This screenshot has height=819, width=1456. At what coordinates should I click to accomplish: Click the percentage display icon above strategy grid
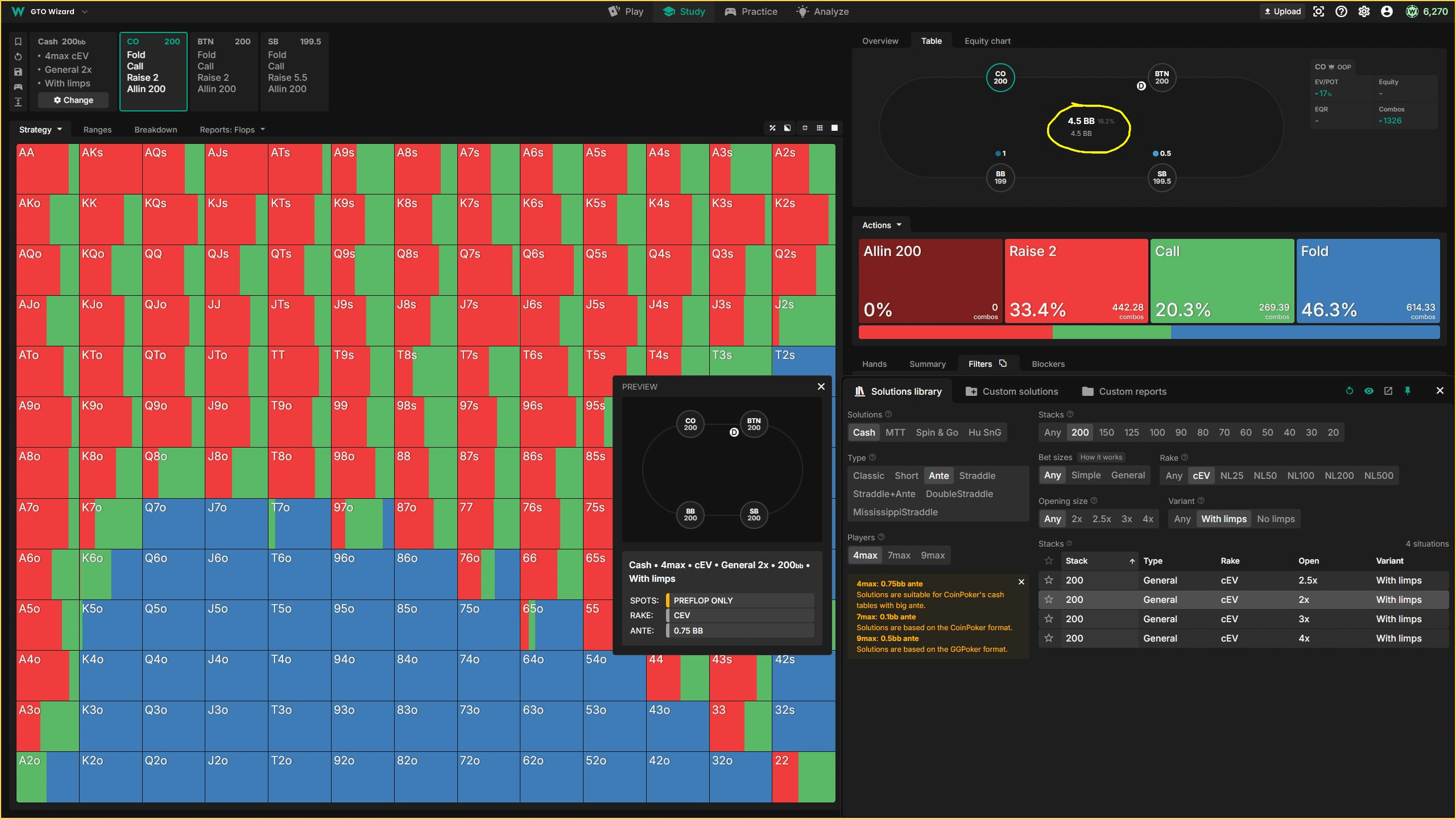point(772,128)
